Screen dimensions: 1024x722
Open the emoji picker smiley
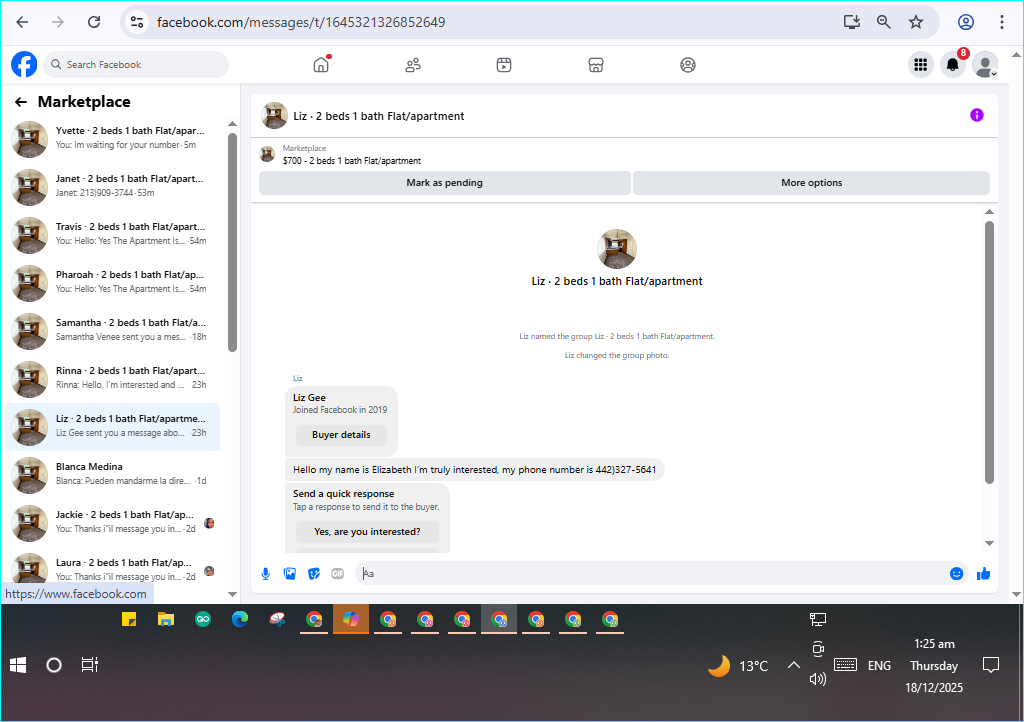point(956,574)
